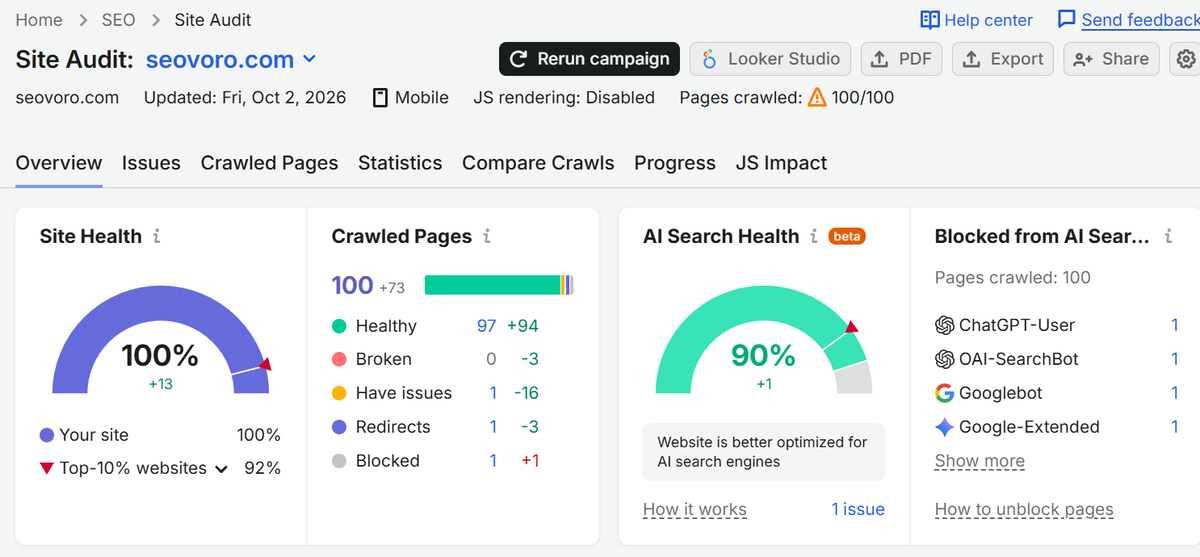Viewport: 1200px width, 557px height.
Task: Click the ChatGPT-User logo icon
Action: [944, 325]
